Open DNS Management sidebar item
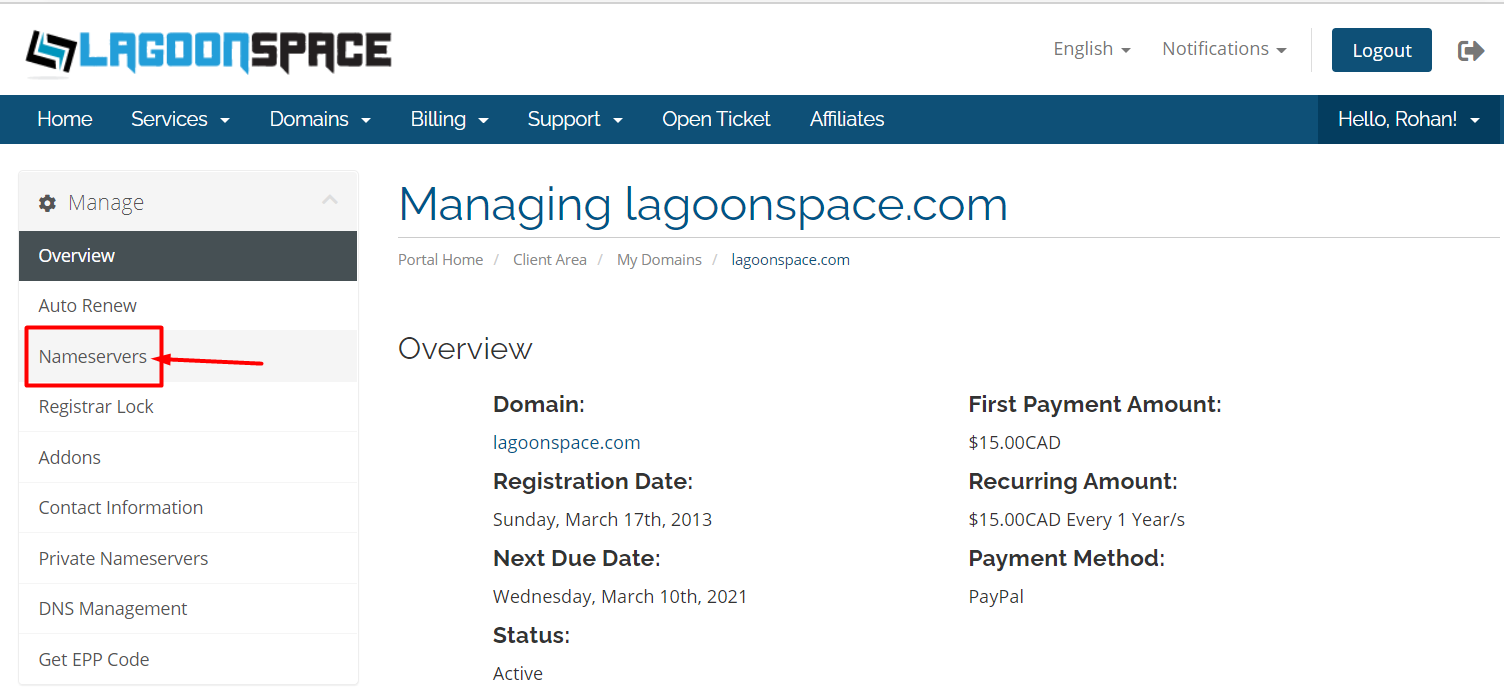The height and width of the screenshot is (699, 1504). [x=113, y=608]
